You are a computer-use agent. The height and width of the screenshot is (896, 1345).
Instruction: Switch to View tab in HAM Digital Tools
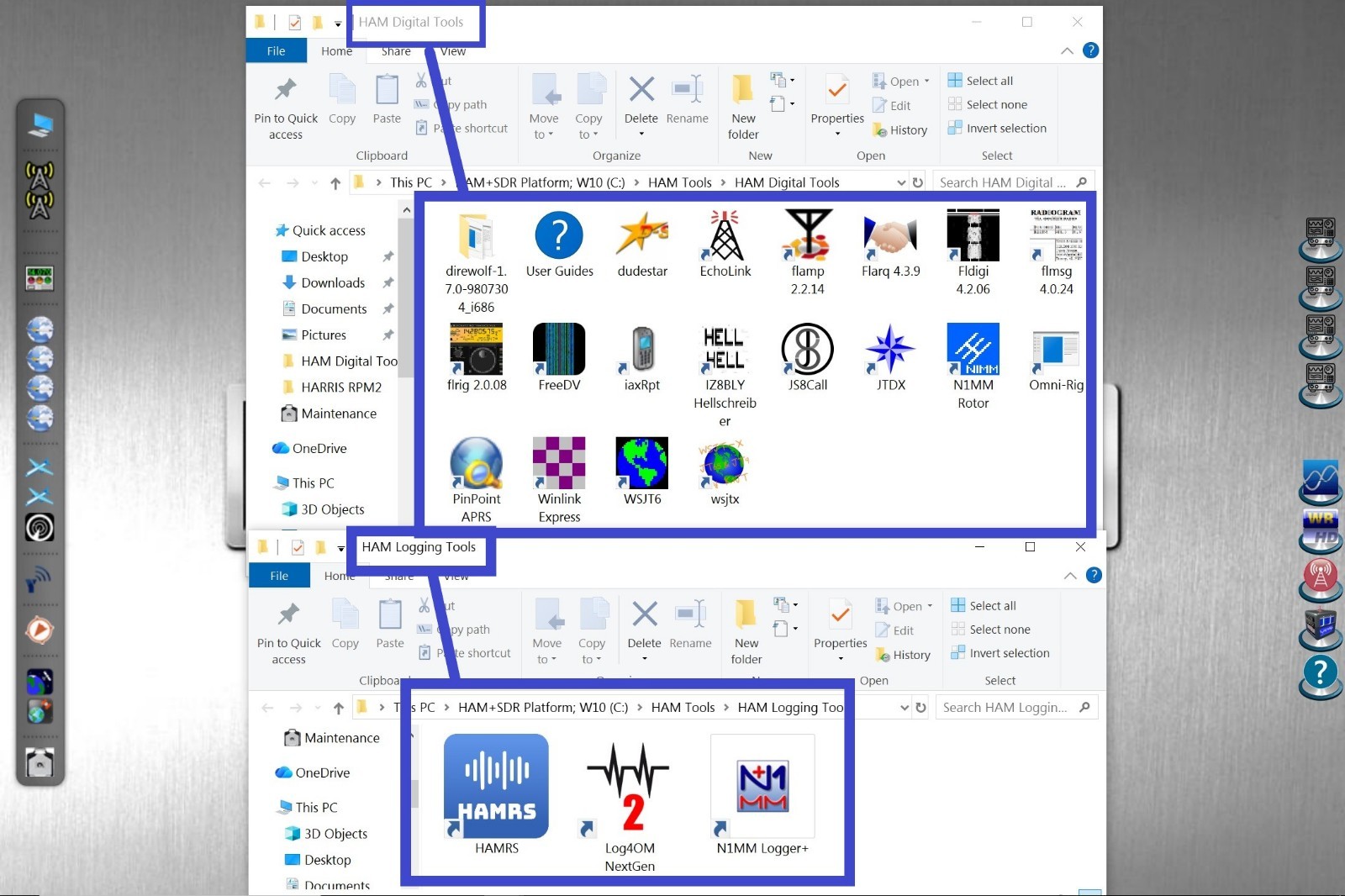point(452,51)
